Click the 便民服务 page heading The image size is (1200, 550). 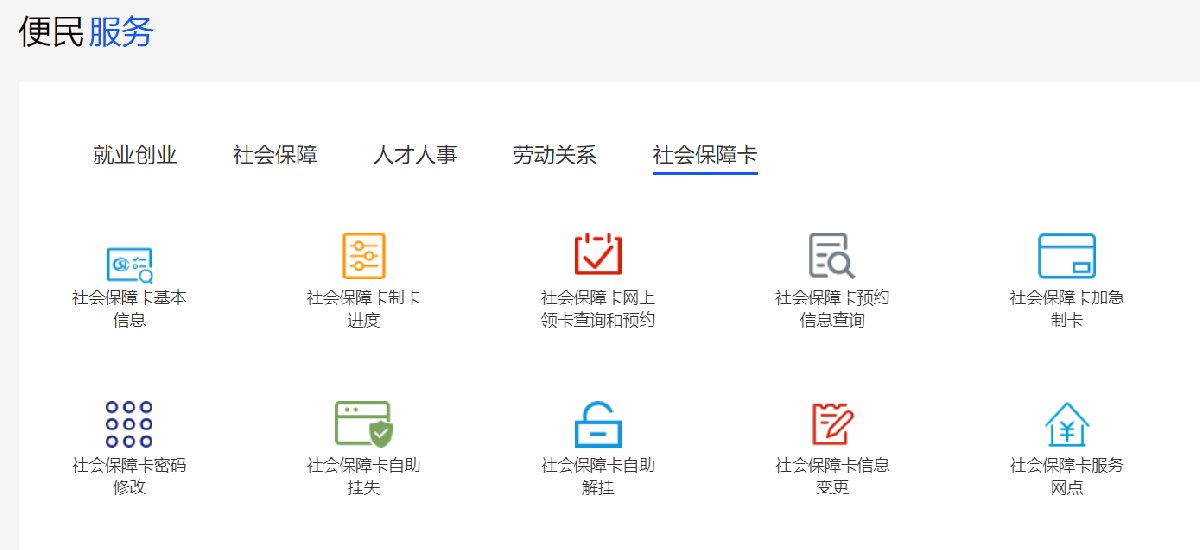(86, 32)
